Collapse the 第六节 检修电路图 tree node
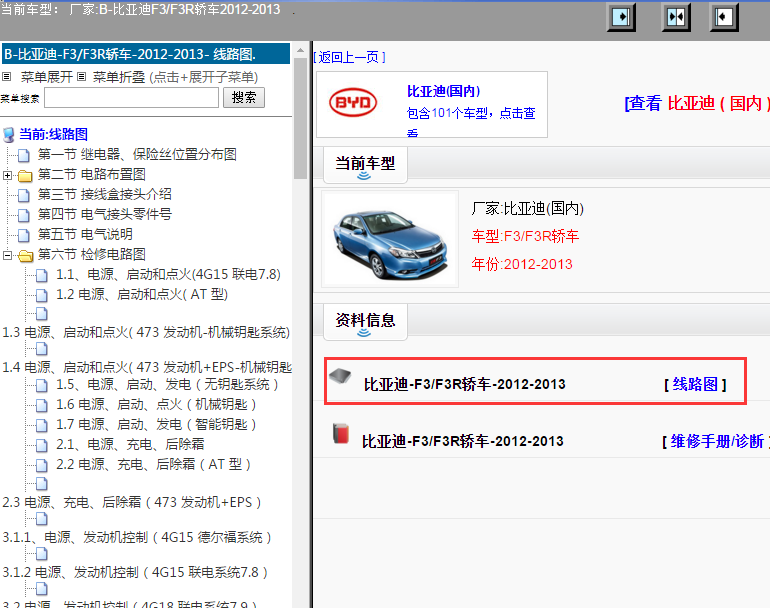The width and height of the screenshot is (770, 608). coord(7,255)
